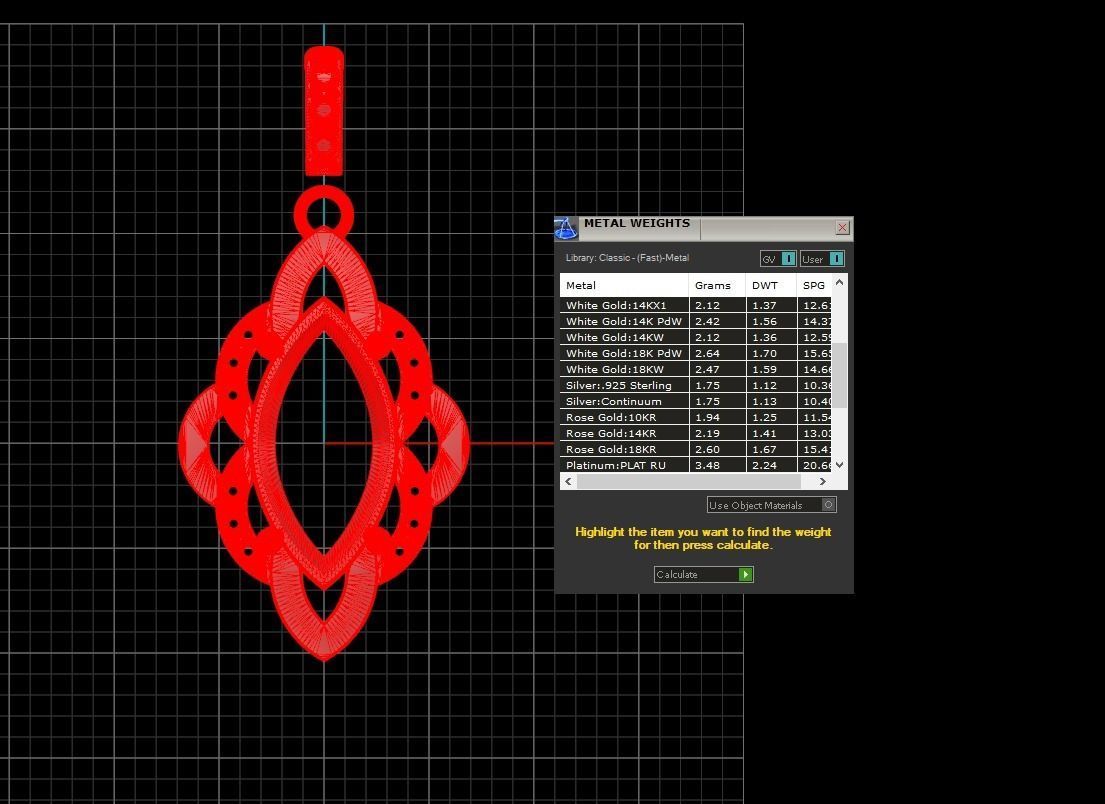Close the Metal Weights panel
The height and width of the screenshot is (804, 1105).
(842, 227)
